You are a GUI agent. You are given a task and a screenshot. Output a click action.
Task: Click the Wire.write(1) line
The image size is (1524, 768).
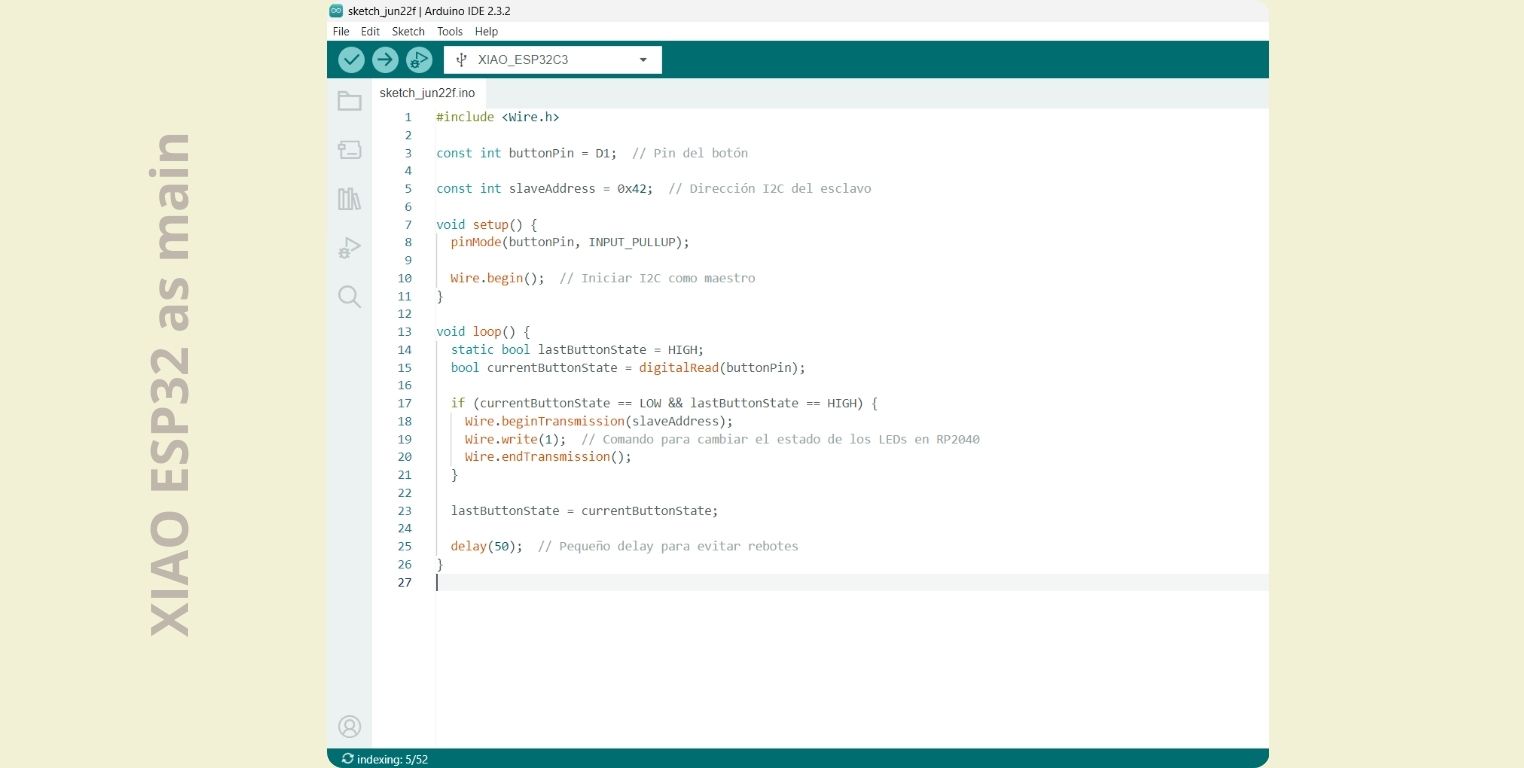click(722, 439)
